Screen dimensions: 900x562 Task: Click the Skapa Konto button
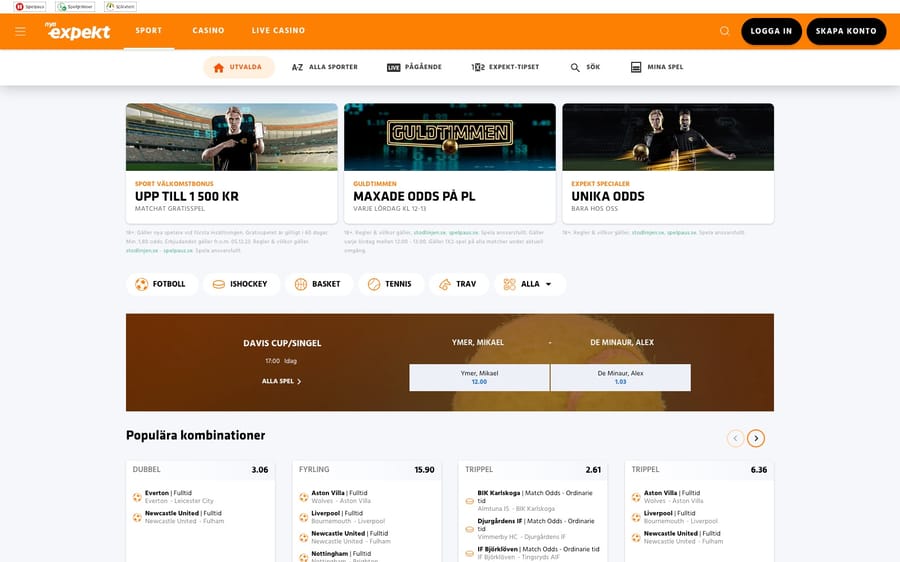point(846,31)
